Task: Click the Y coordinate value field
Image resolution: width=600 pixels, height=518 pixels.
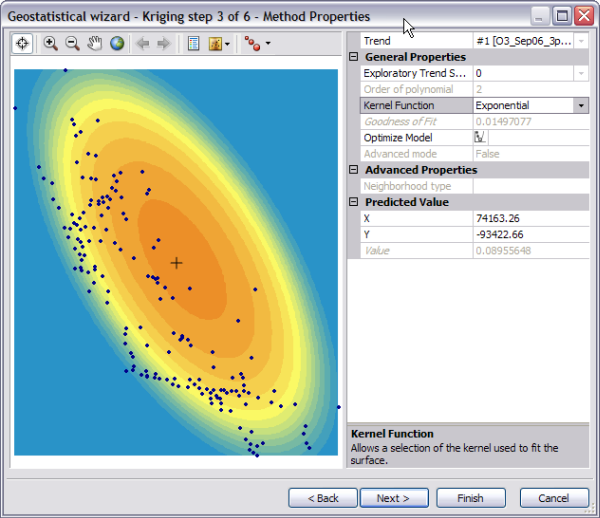Action: point(531,235)
